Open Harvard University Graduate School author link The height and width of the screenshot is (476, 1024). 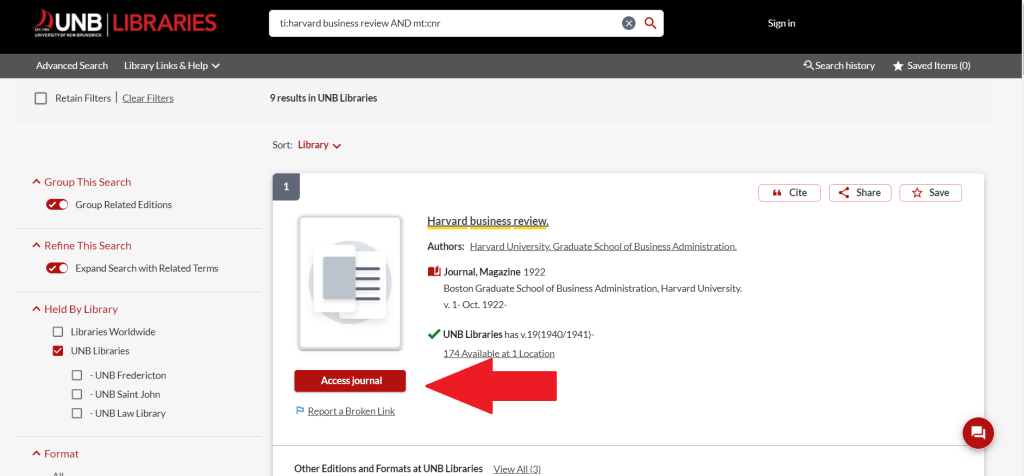(603, 247)
